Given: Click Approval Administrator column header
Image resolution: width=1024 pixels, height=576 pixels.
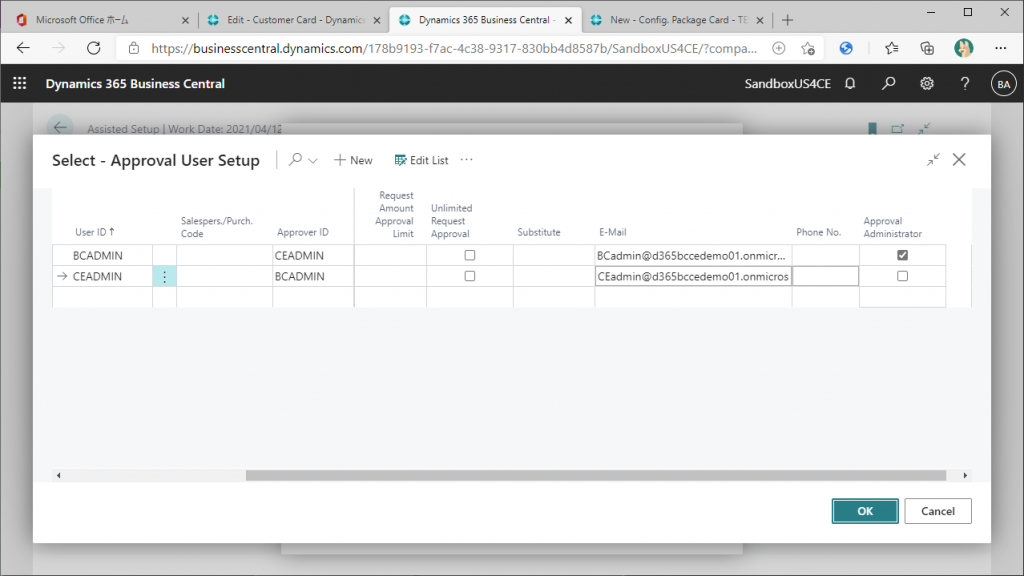Looking at the screenshot, I should 893,227.
